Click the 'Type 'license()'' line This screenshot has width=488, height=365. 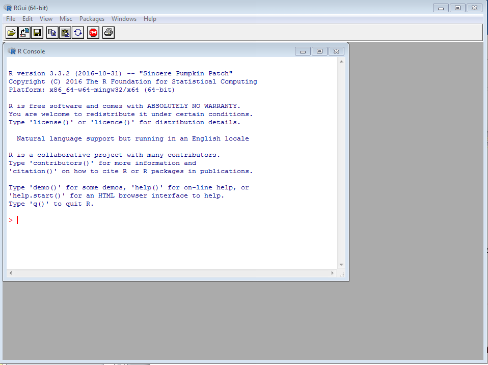[x=124, y=122]
